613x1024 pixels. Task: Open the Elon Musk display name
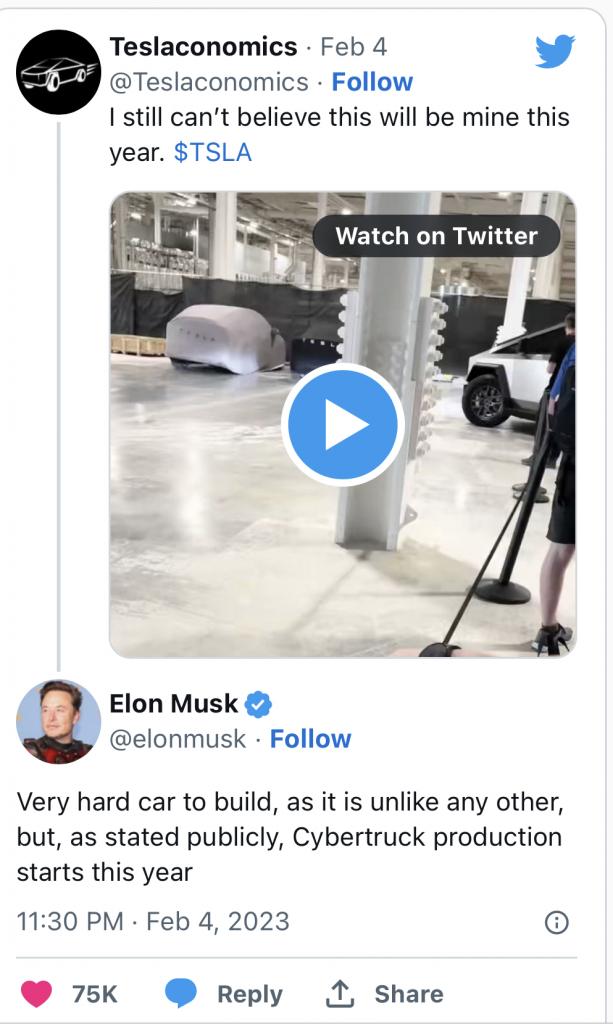coord(174,704)
